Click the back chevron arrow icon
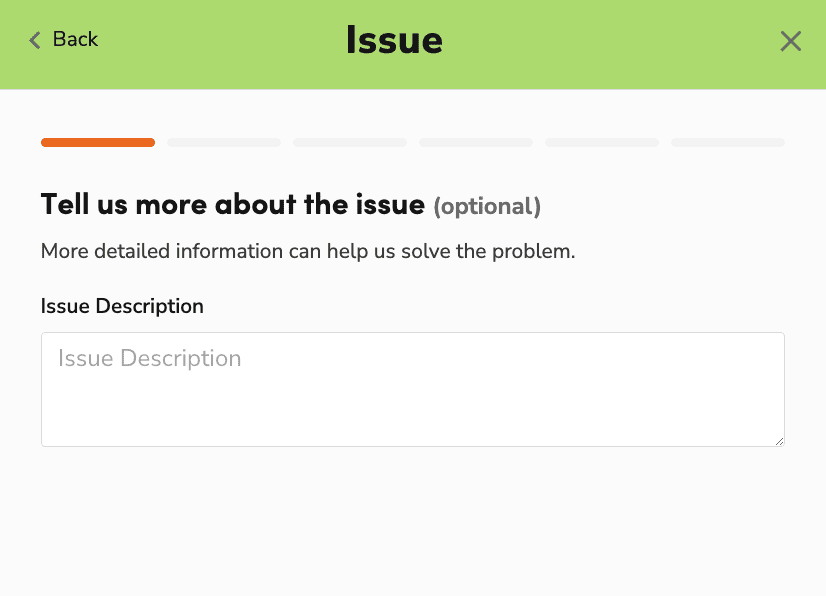Image resolution: width=826 pixels, height=596 pixels. (35, 40)
